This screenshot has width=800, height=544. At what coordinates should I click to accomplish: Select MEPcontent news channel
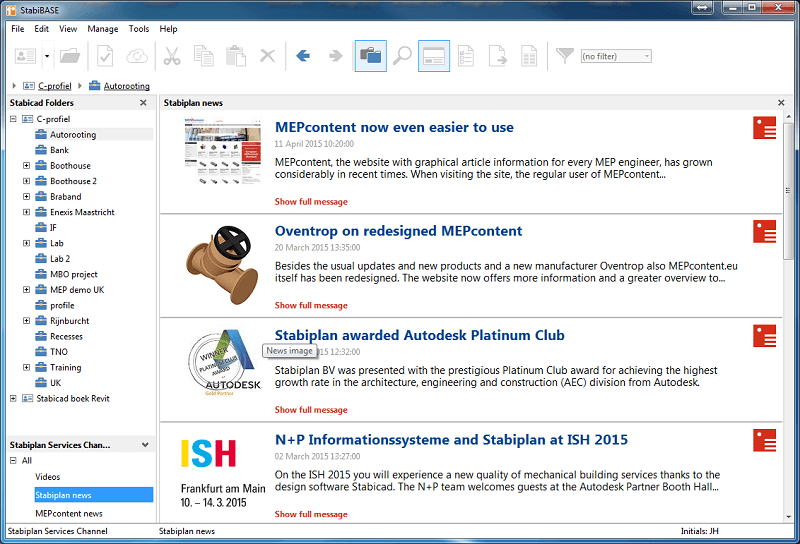pyautogui.click(x=69, y=513)
